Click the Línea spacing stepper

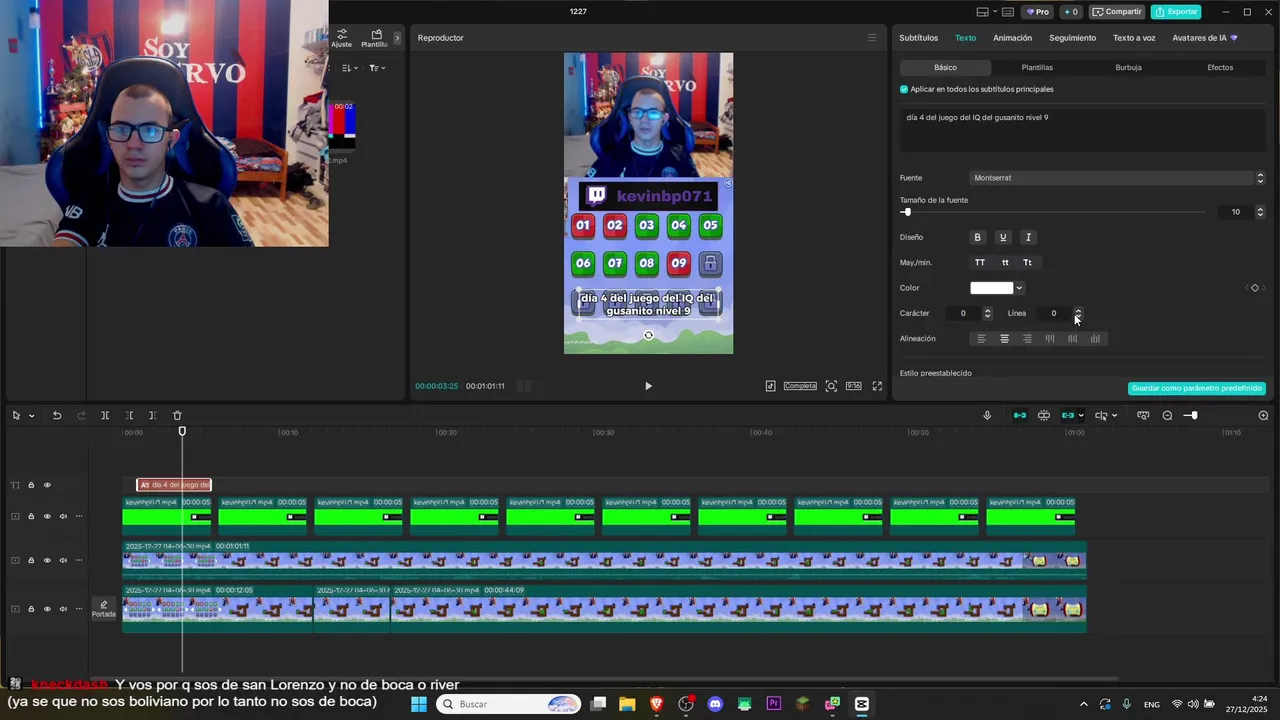click(x=1078, y=313)
